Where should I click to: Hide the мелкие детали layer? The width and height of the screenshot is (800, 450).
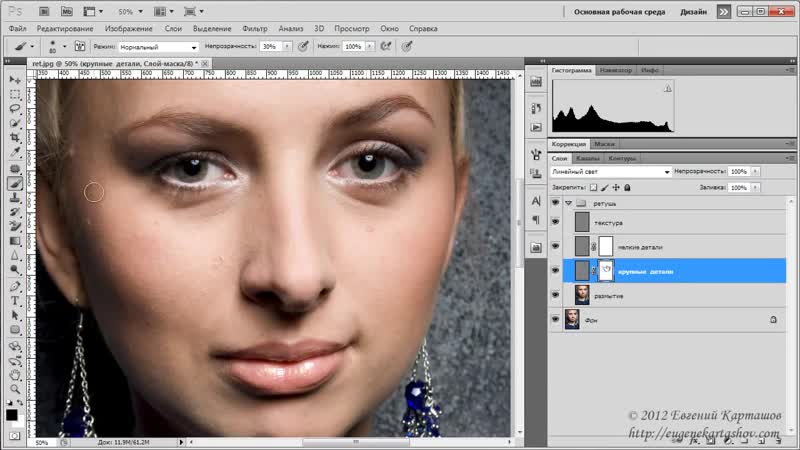click(x=555, y=246)
